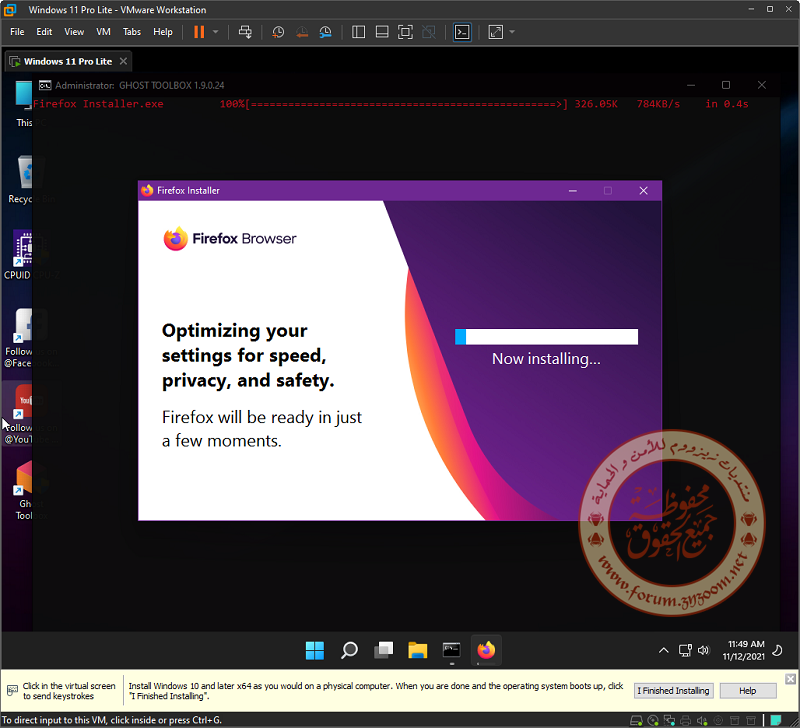The image size is (800, 728).
Task: Select the Follow us on YouTube shortcut
Action: pyautogui.click(x=31, y=413)
